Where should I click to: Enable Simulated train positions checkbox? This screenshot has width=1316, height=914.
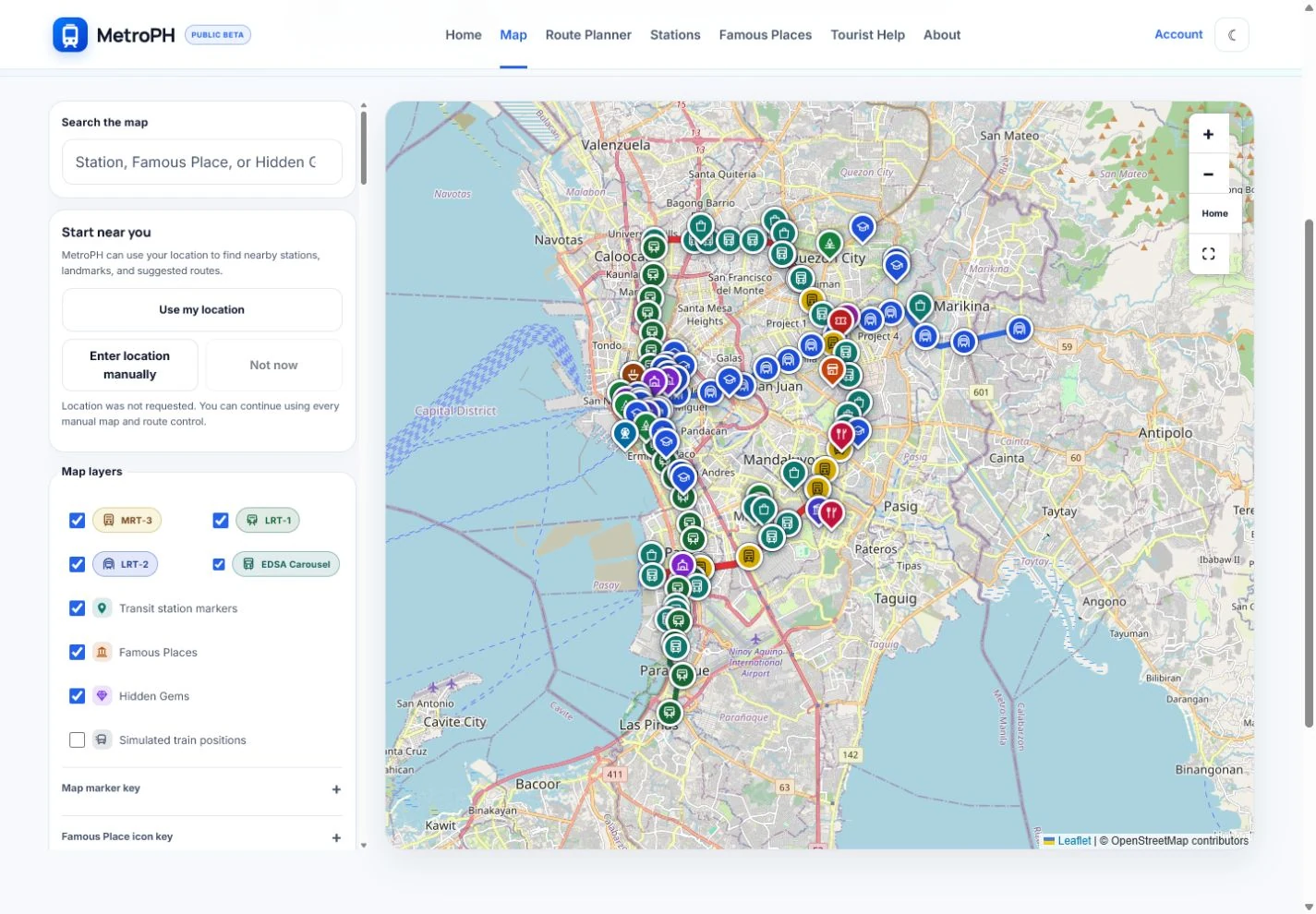point(78,740)
